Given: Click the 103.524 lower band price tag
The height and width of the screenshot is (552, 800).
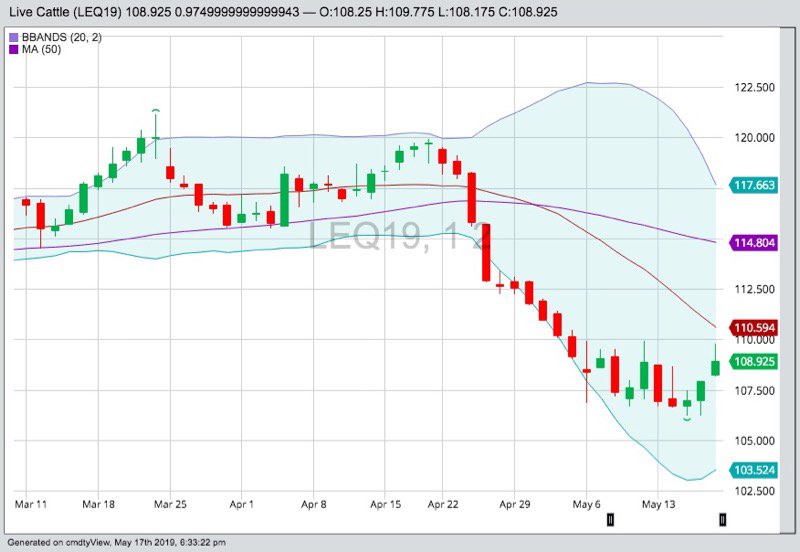Looking at the screenshot, I should point(754,470).
